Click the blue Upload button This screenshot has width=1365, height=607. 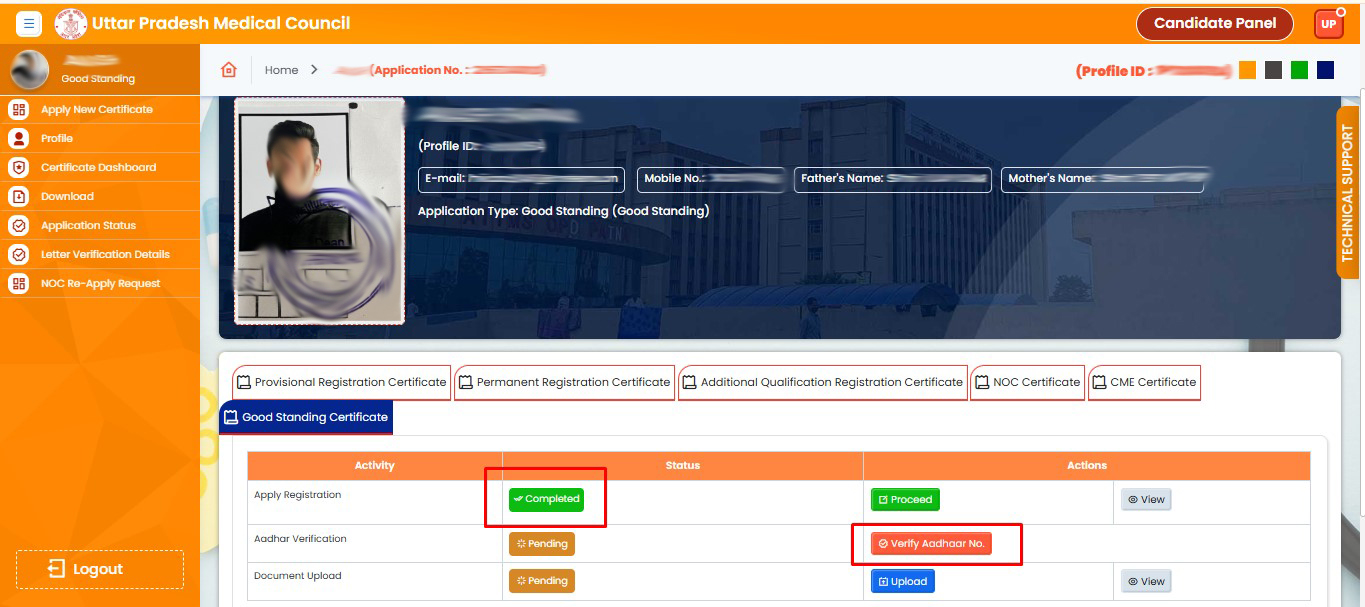(x=902, y=582)
